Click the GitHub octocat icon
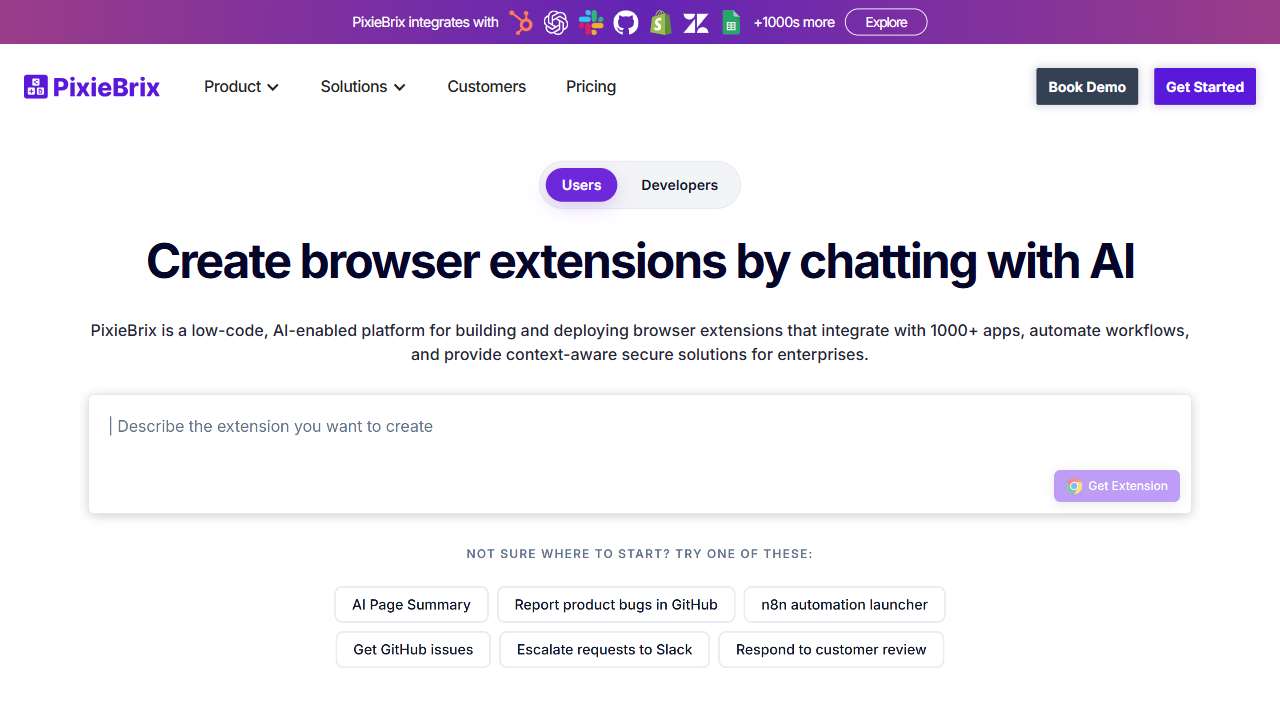The height and width of the screenshot is (720, 1280). [x=626, y=22]
